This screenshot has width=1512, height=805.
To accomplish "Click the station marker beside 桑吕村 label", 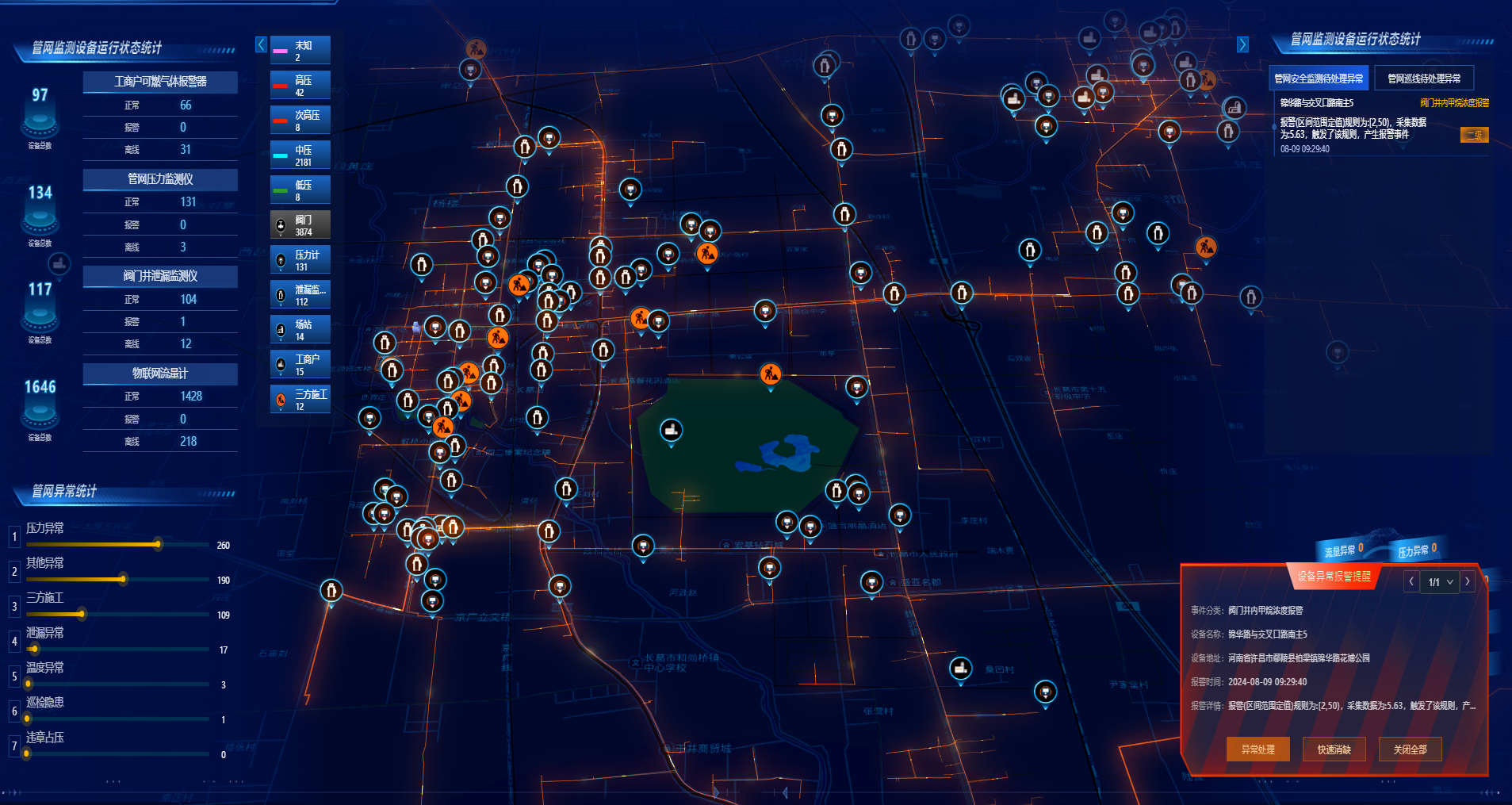I will (961, 669).
